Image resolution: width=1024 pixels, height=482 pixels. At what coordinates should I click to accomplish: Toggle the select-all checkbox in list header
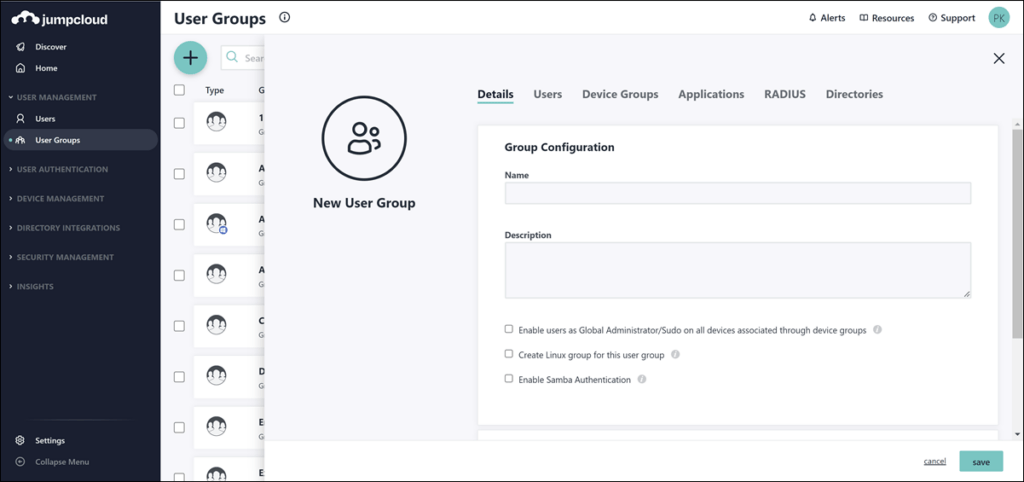pos(179,90)
